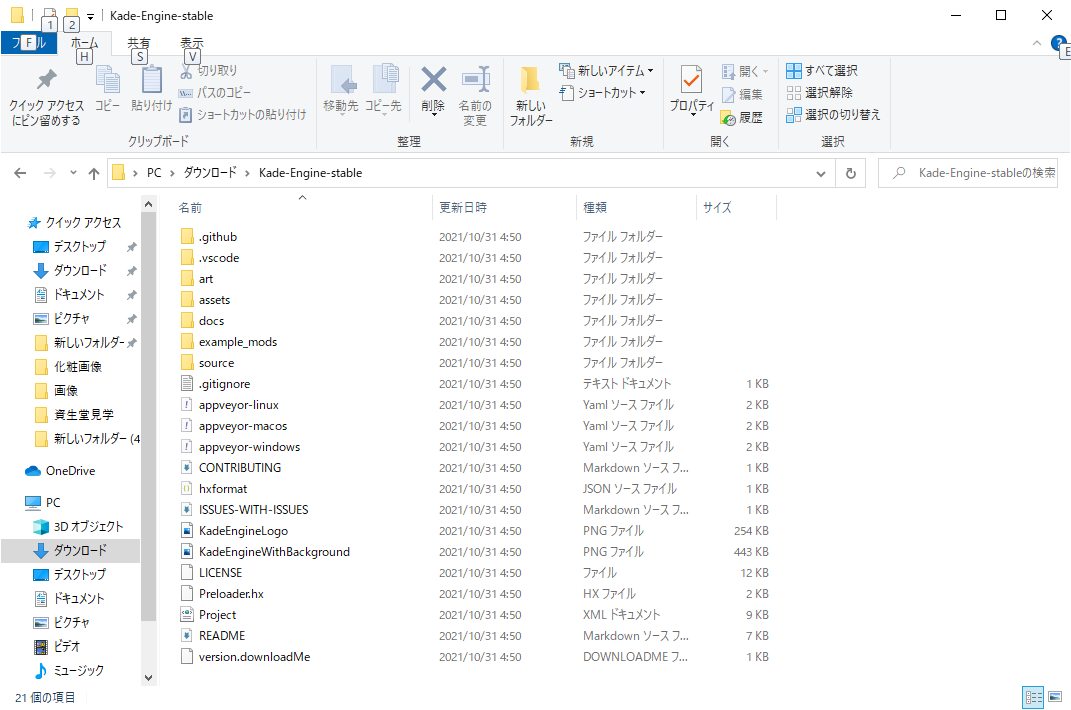The image size is (1071, 710).
Task: Click PC in the address breadcrumb
Action: tap(154, 174)
